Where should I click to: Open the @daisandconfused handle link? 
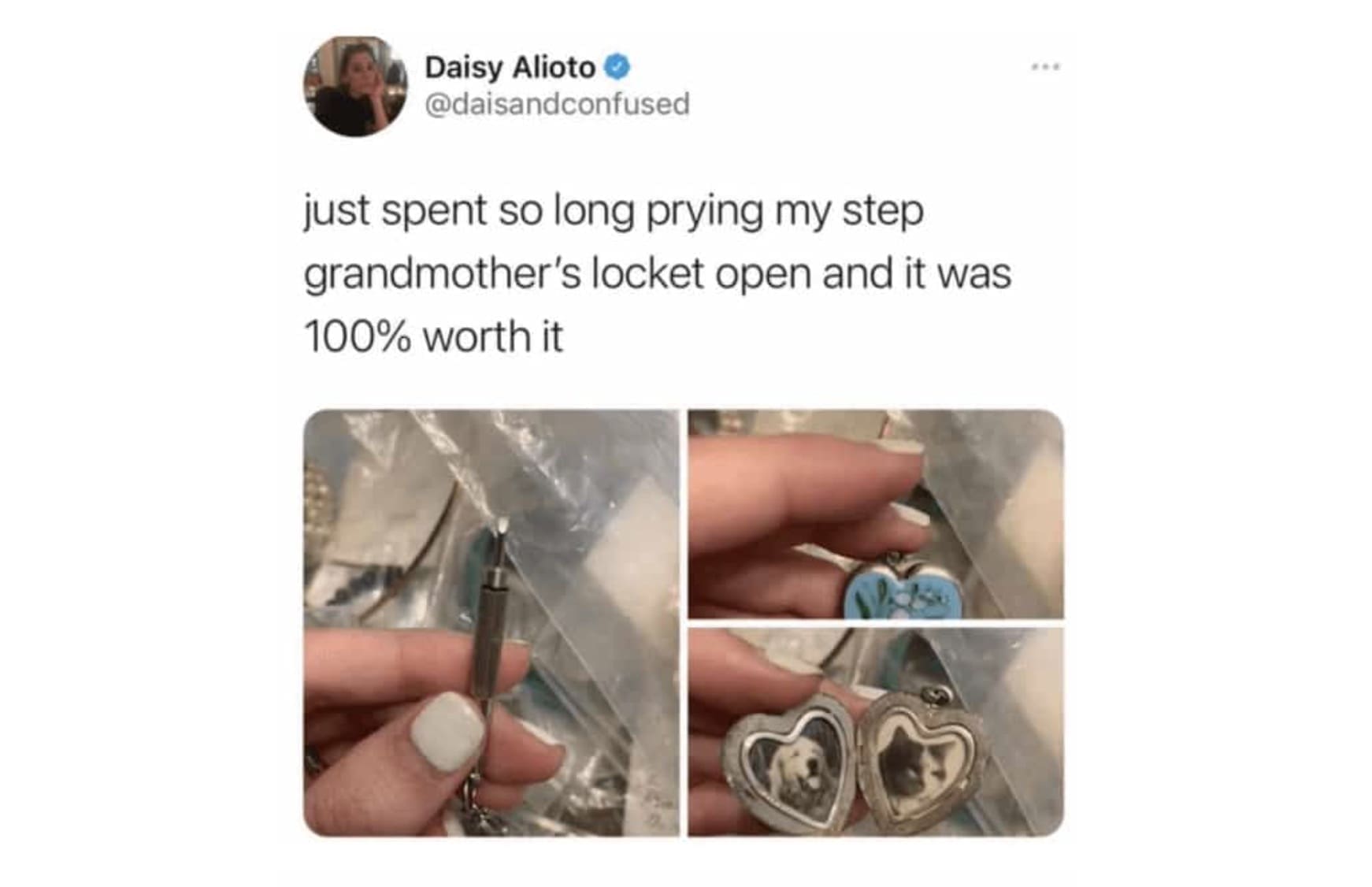pyautogui.click(x=557, y=104)
